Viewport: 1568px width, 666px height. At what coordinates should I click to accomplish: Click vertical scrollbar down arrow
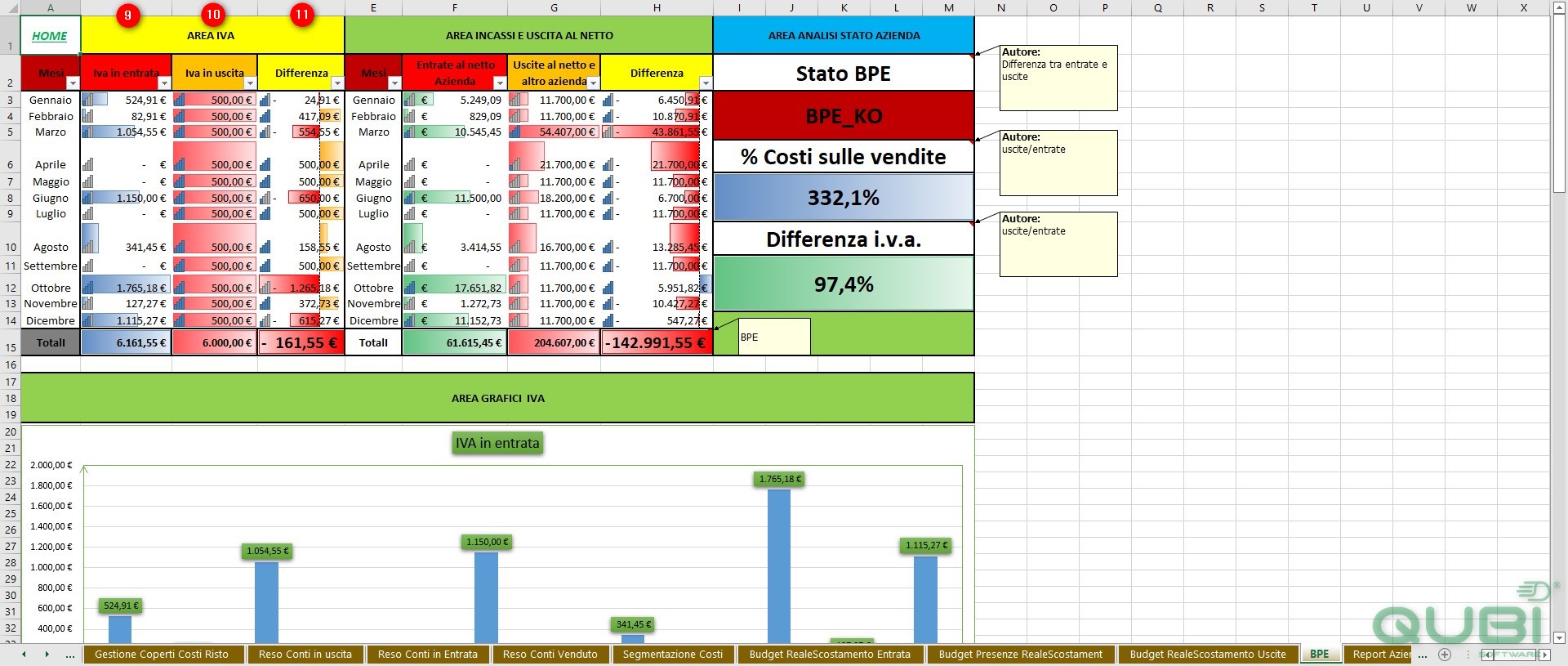click(1558, 637)
